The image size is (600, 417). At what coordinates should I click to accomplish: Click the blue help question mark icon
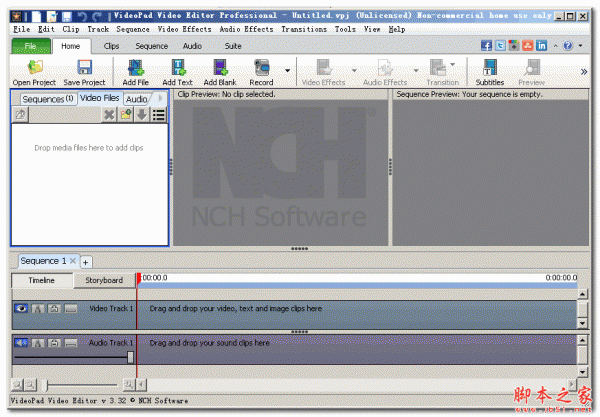[568, 46]
